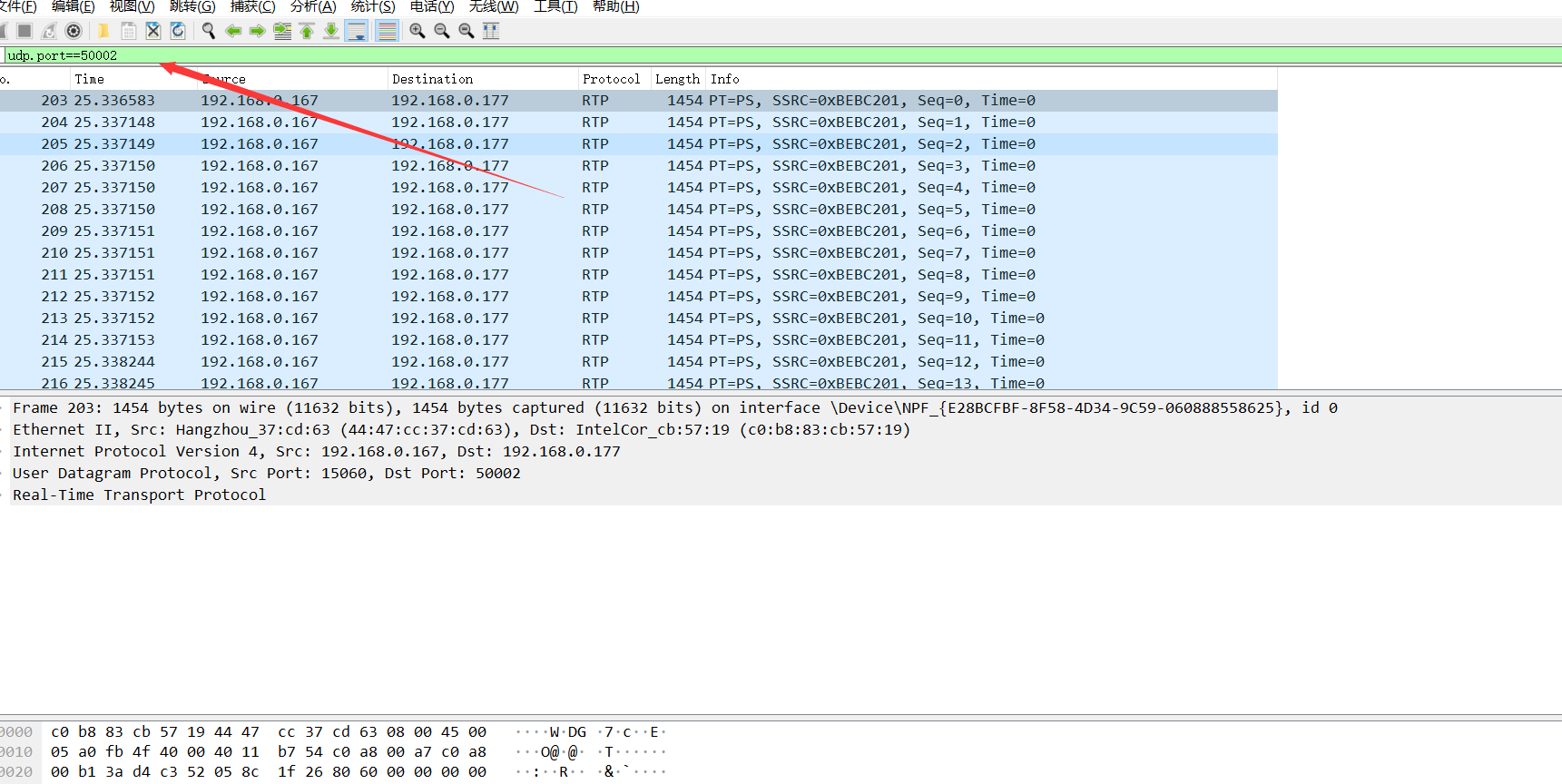Viewport: 1562px width, 784px height.
Task: Open the 无线(W) menu
Action: [x=494, y=6]
